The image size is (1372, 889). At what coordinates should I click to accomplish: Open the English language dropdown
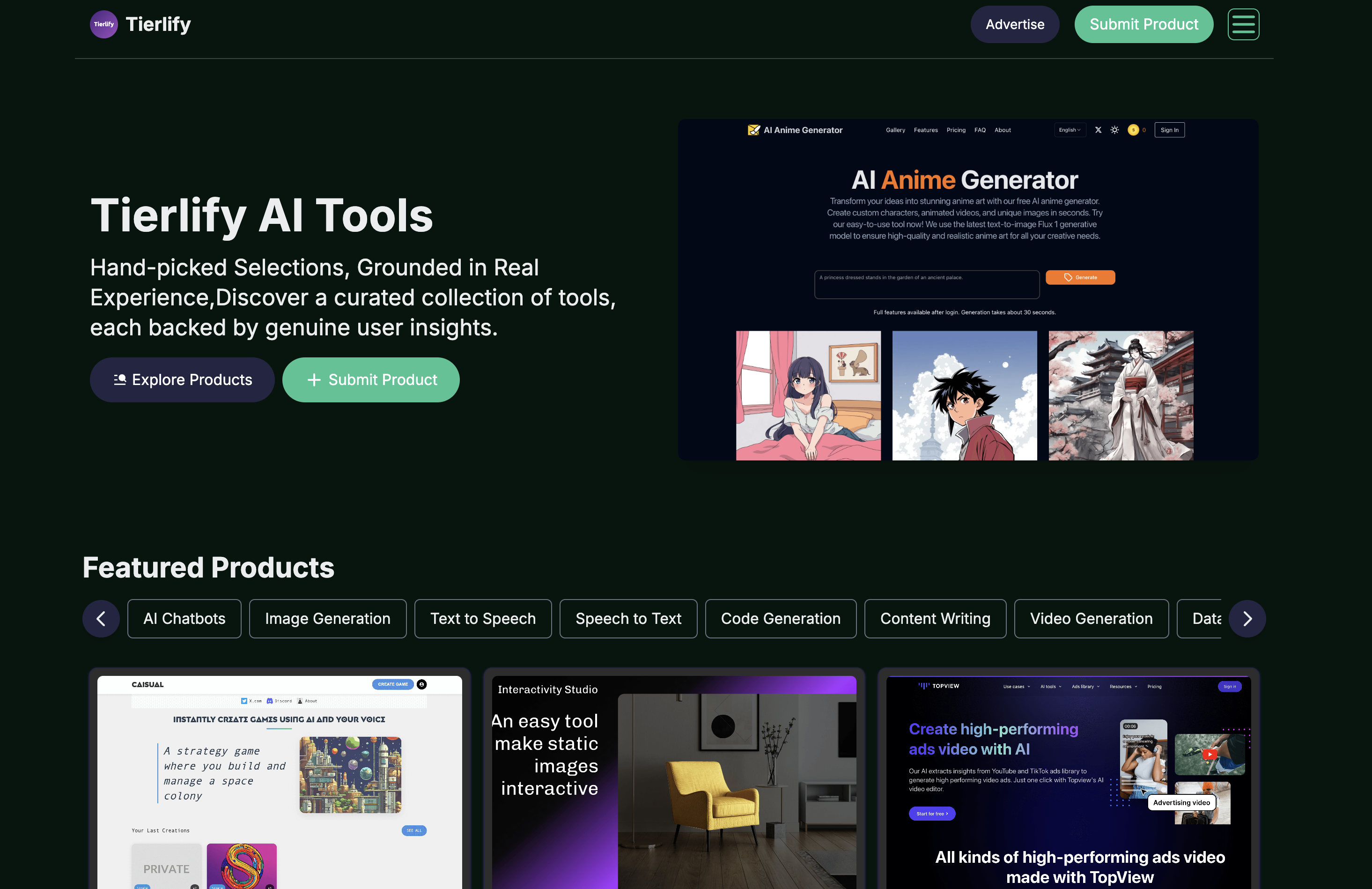(x=1070, y=130)
